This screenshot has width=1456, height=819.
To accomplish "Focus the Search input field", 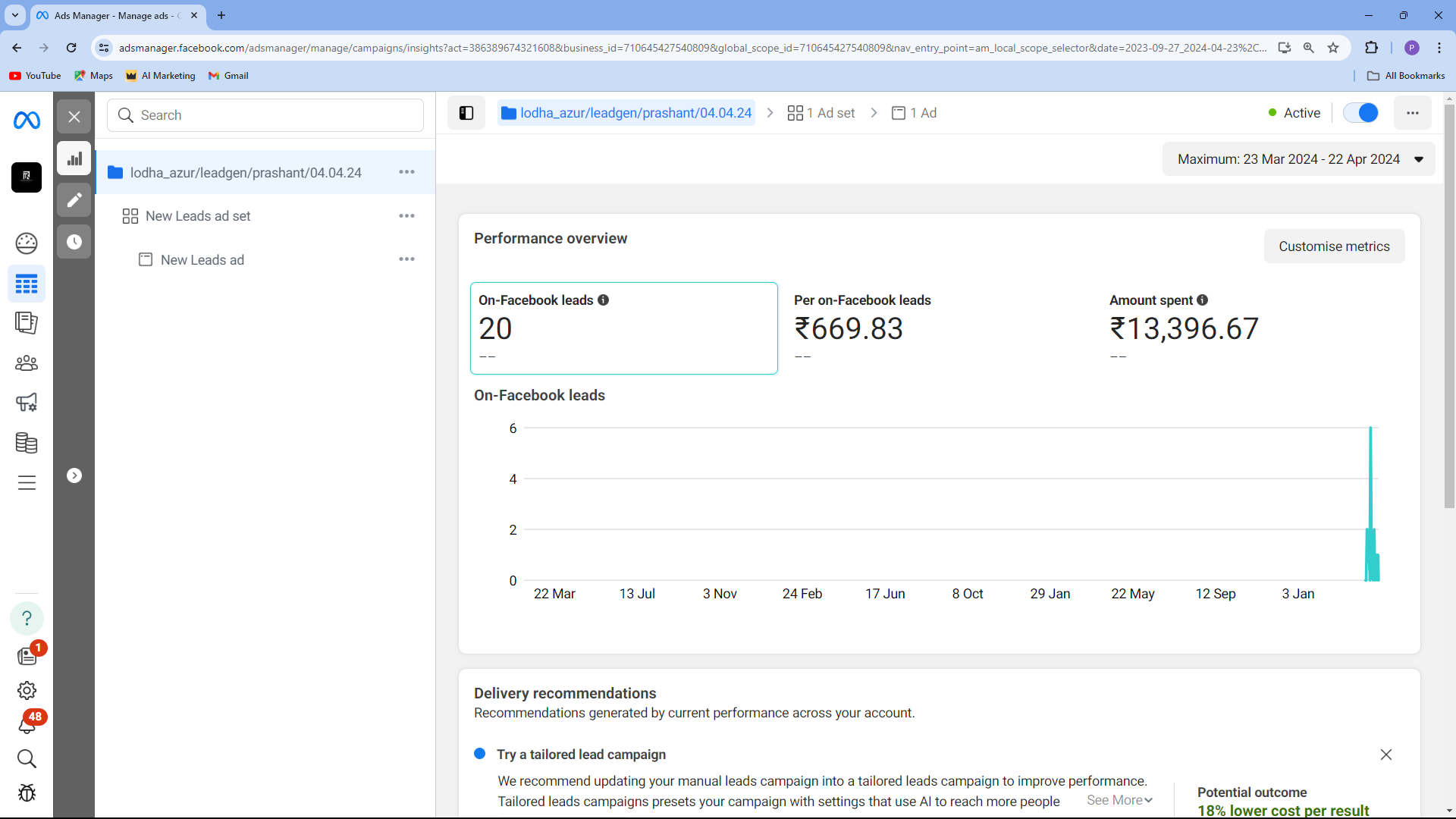I will (x=265, y=115).
